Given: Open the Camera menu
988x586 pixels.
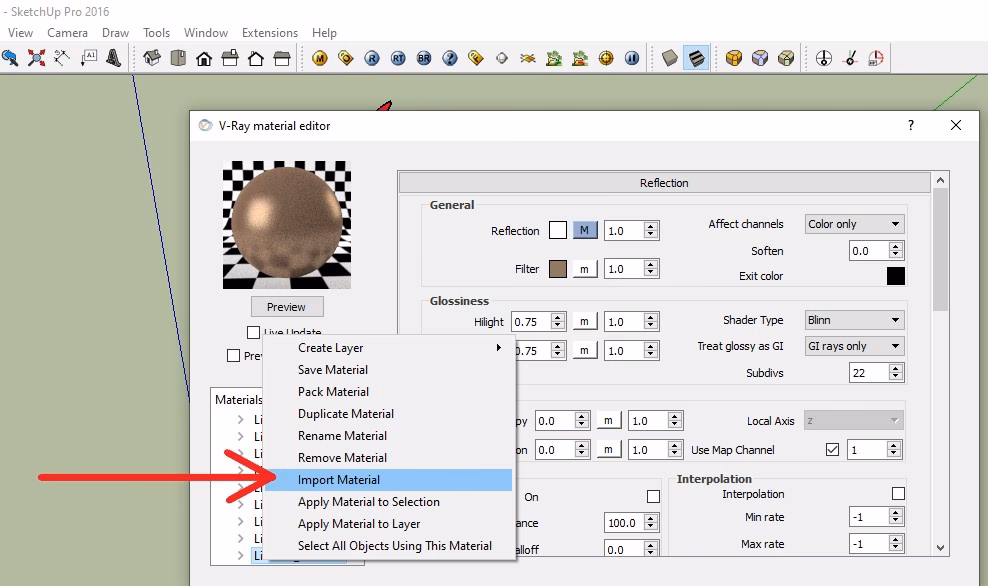Looking at the screenshot, I should click(x=67, y=33).
